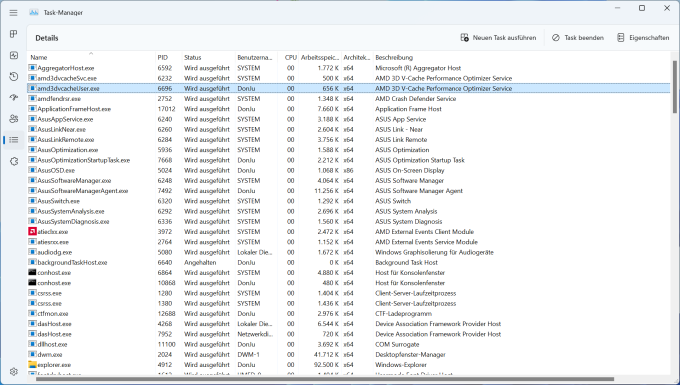Click 'CTF-Ladeprogramm' description
680x385 pixels.
[403, 313]
